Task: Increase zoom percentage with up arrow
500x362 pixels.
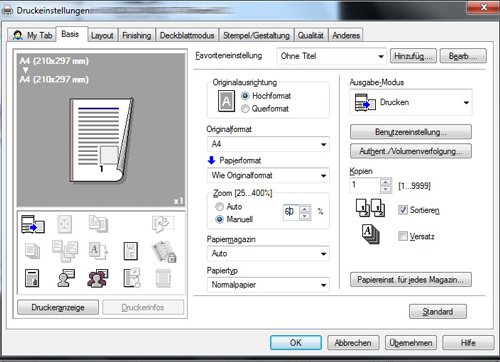Action: coord(305,209)
